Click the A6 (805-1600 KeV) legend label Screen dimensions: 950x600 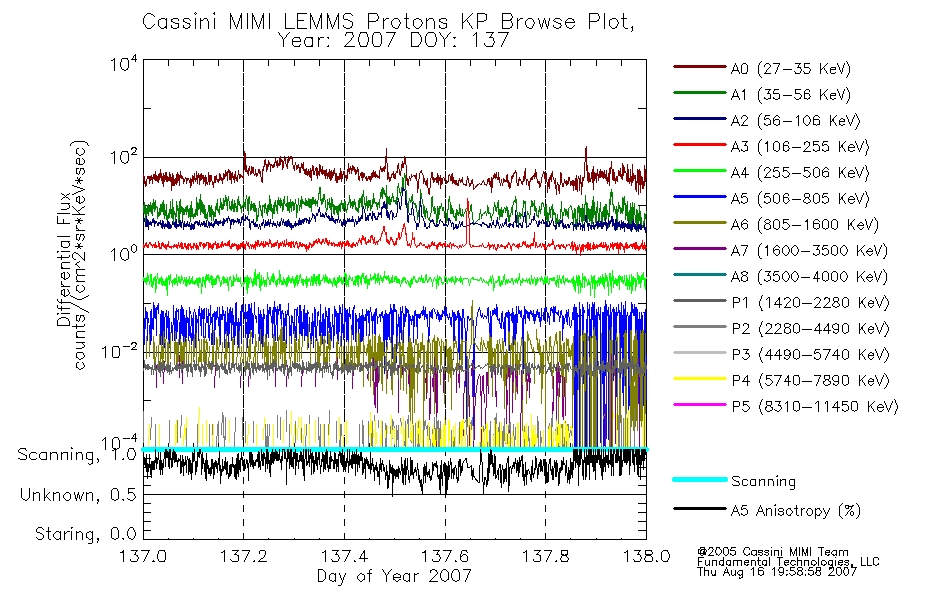[805, 225]
